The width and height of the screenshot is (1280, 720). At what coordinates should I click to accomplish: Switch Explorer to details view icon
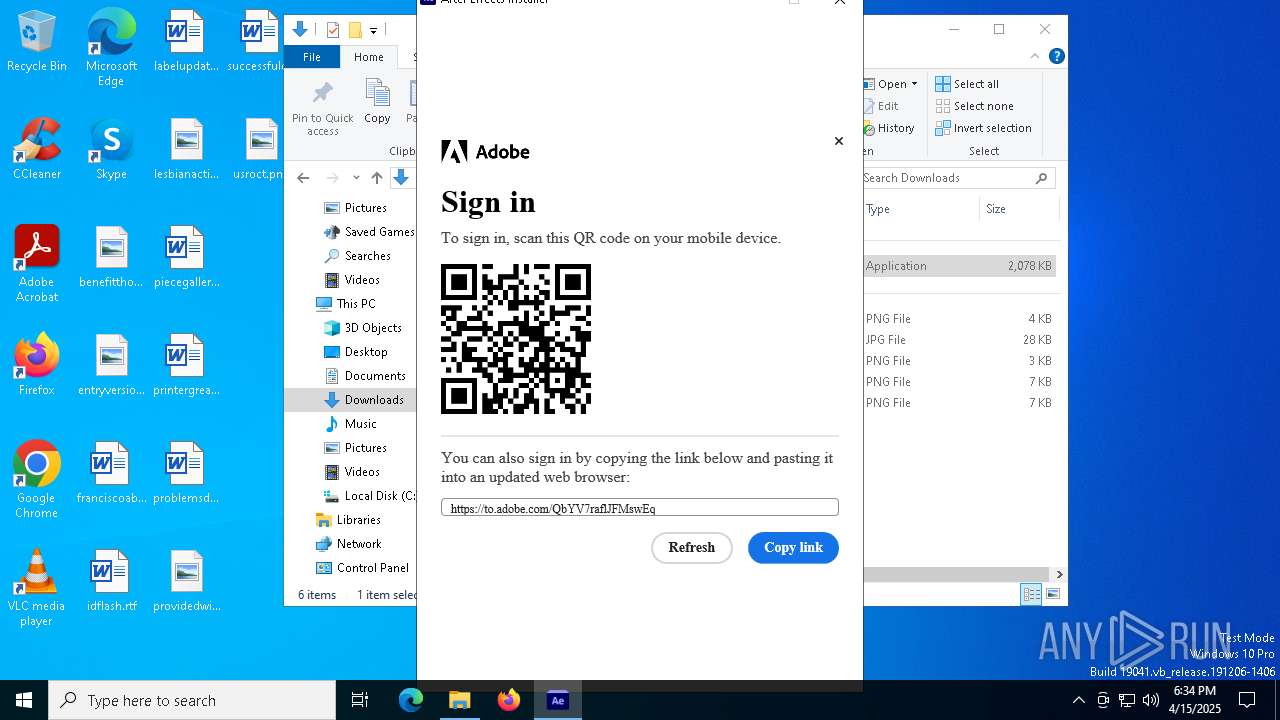pyautogui.click(x=1031, y=594)
